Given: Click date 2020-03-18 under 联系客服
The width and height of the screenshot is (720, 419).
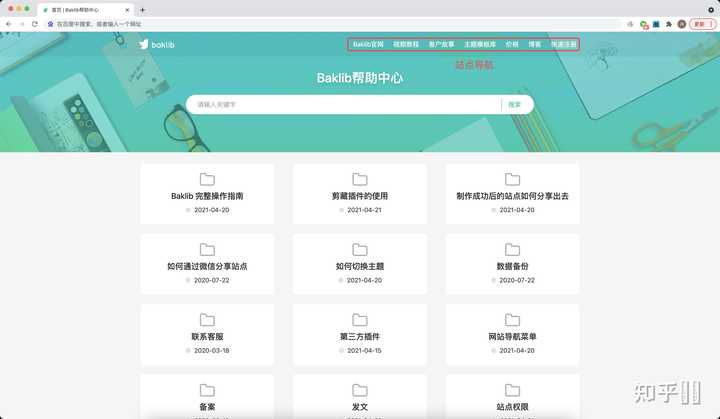Looking at the screenshot, I should click(x=211, y=351).
